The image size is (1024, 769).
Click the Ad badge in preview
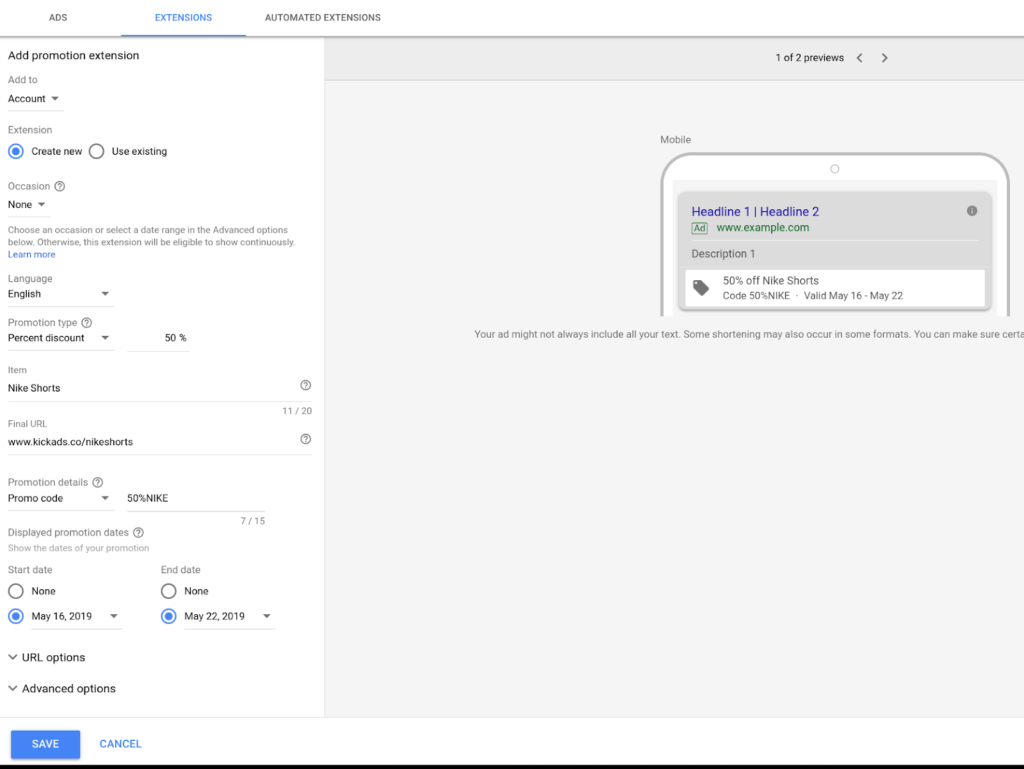[x=699, y=228]
